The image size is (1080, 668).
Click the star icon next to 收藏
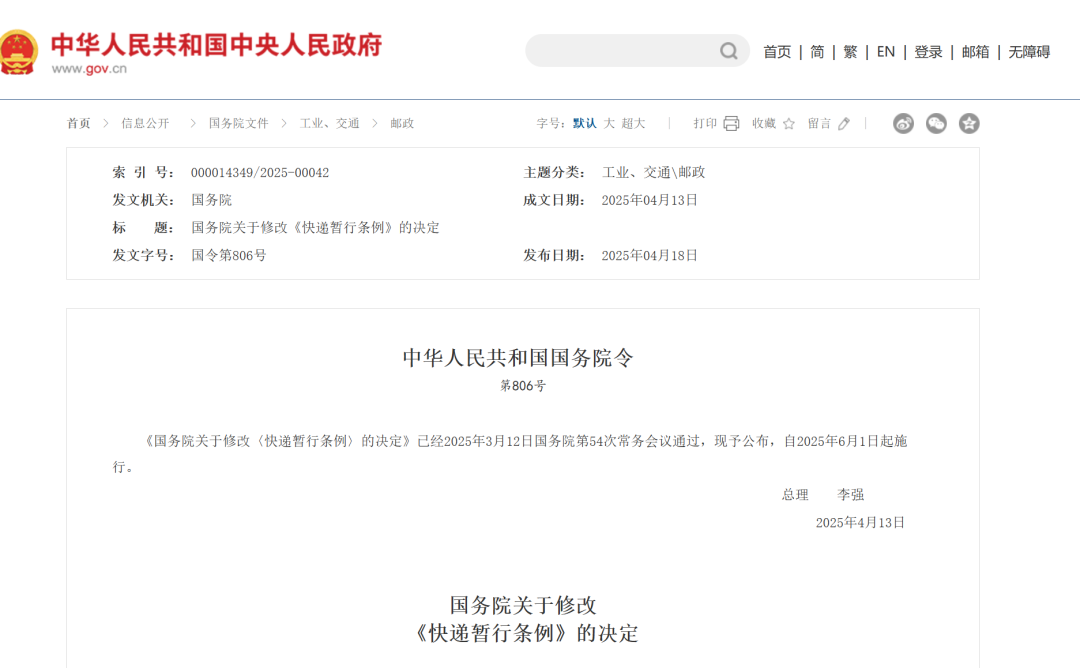(788, 123)
